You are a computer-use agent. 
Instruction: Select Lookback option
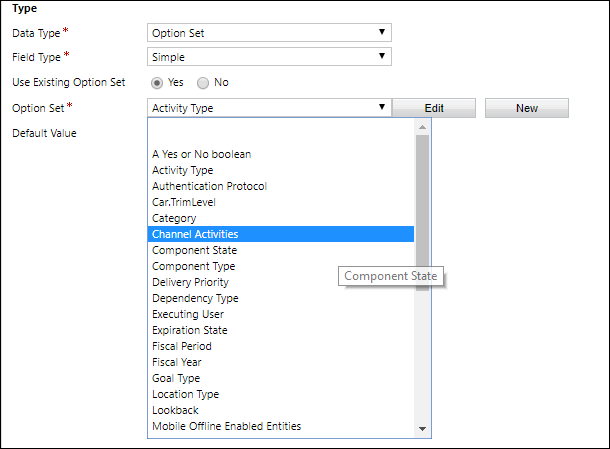281,410
